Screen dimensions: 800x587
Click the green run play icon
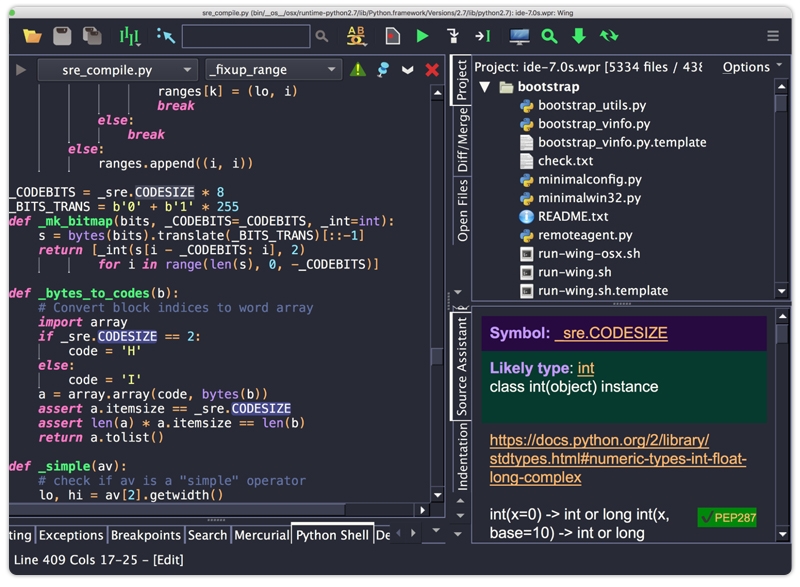coord(422,36)
